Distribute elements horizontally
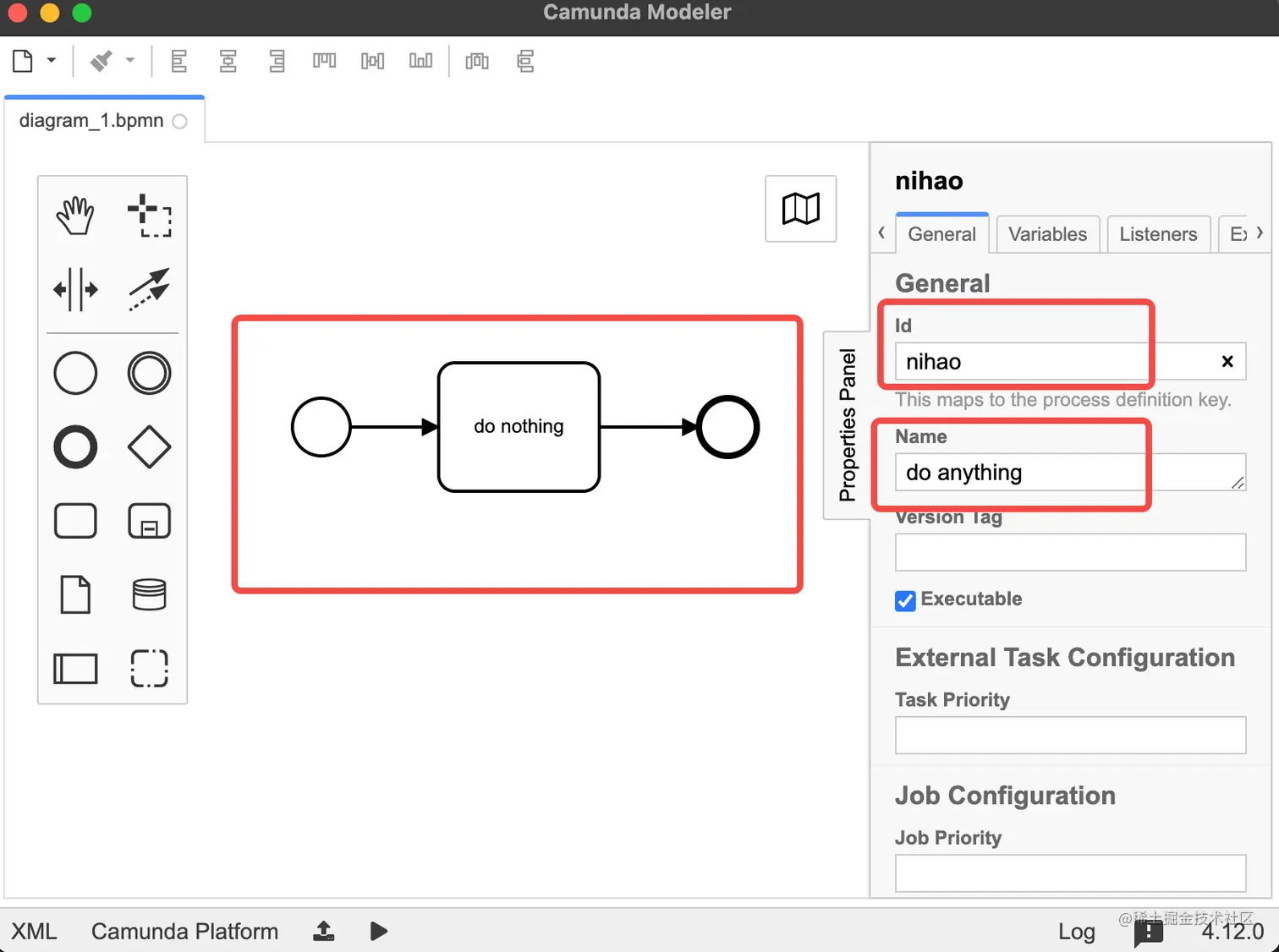Screen dimensions: 1279x952 (x=477, y=61)
